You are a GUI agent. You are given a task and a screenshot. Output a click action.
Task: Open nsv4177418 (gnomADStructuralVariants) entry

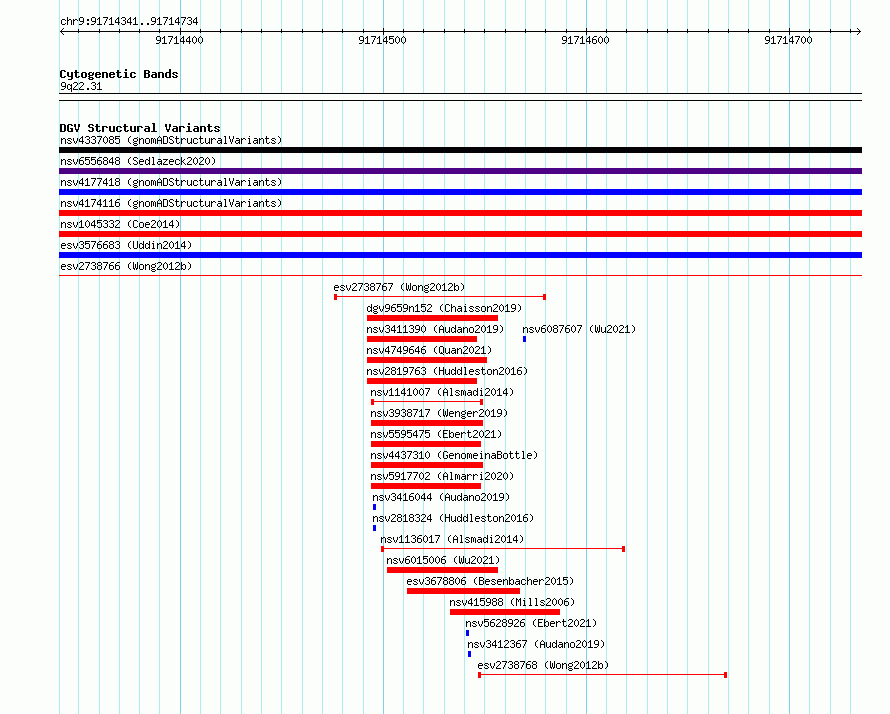(171, 182)
